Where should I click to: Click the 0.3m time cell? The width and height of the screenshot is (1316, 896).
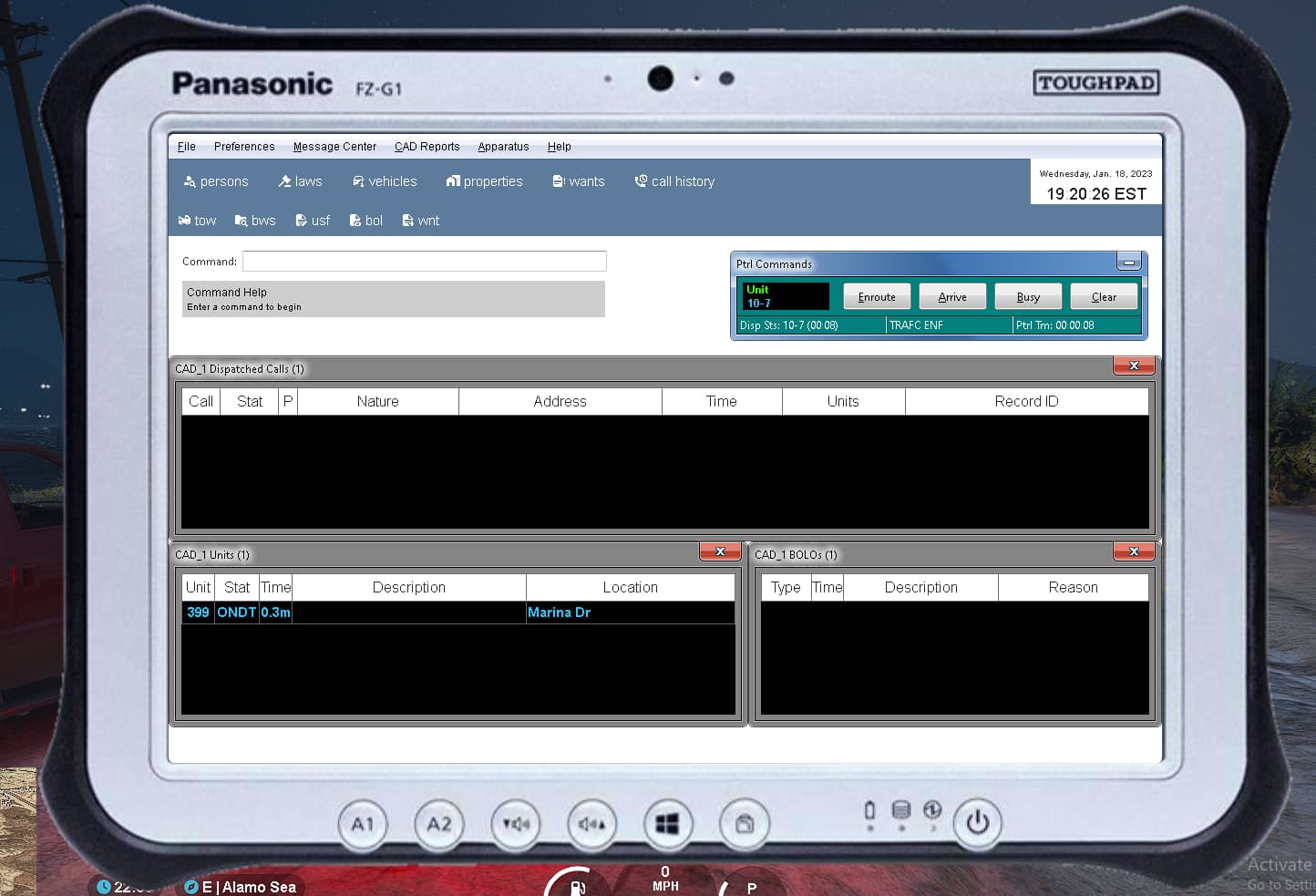(x=275, y=613)
